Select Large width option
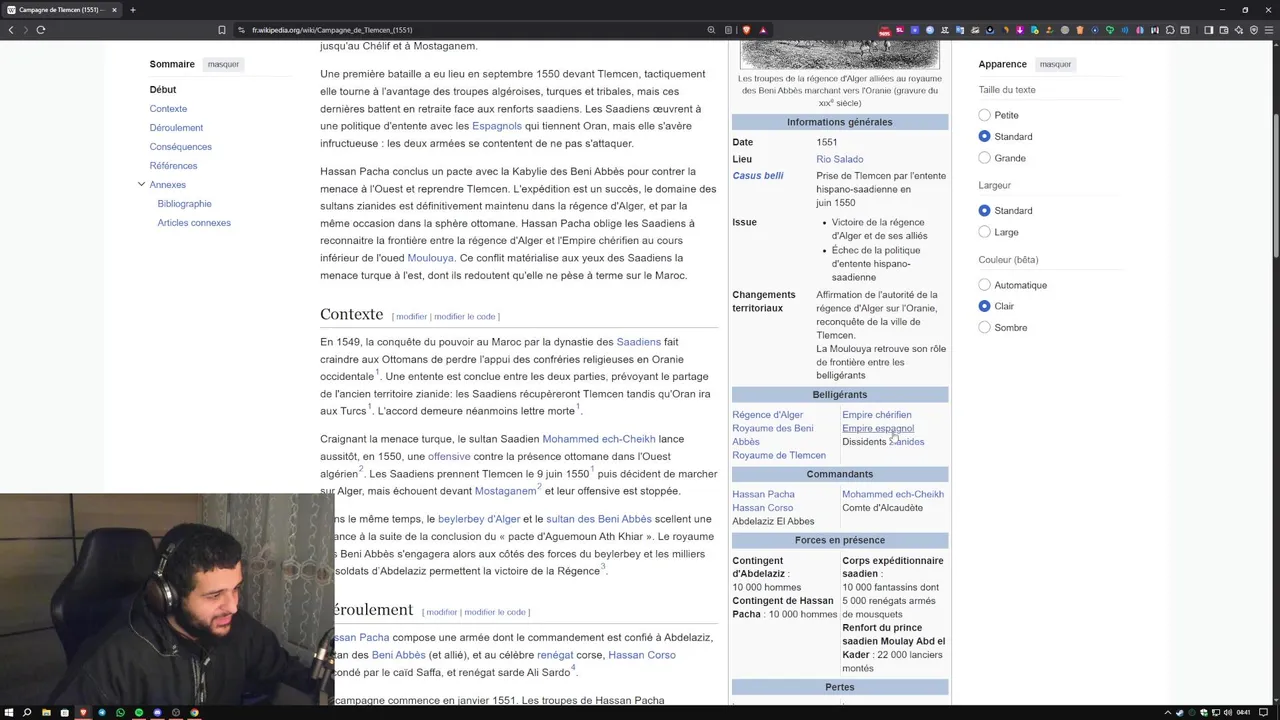1280x720 pixels. point(985,232)
